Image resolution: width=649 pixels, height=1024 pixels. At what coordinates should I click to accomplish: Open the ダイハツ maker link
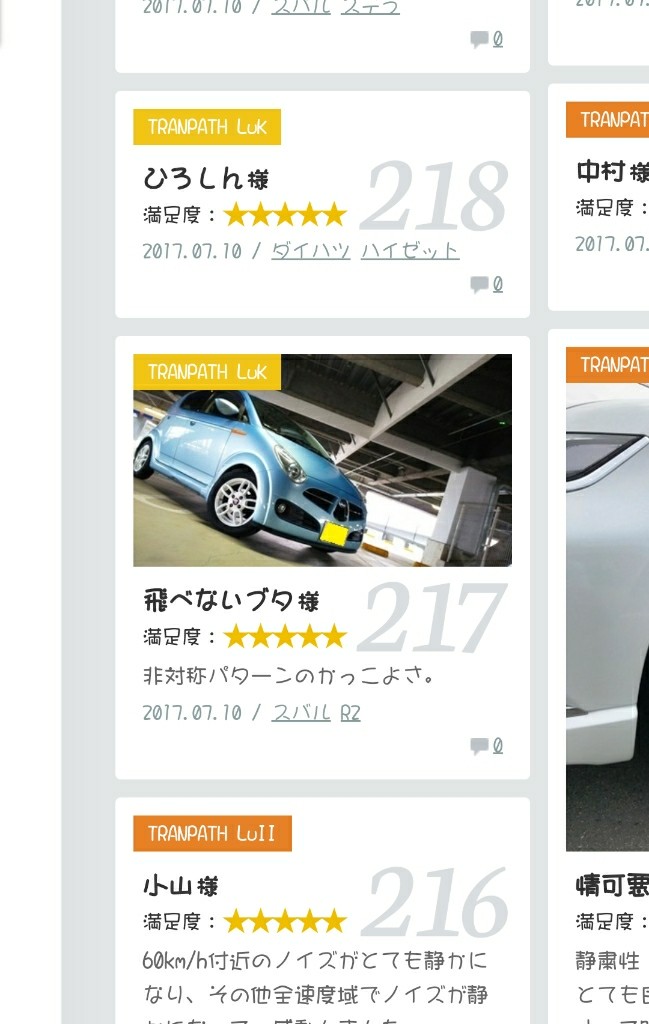[x=311, y=251]
